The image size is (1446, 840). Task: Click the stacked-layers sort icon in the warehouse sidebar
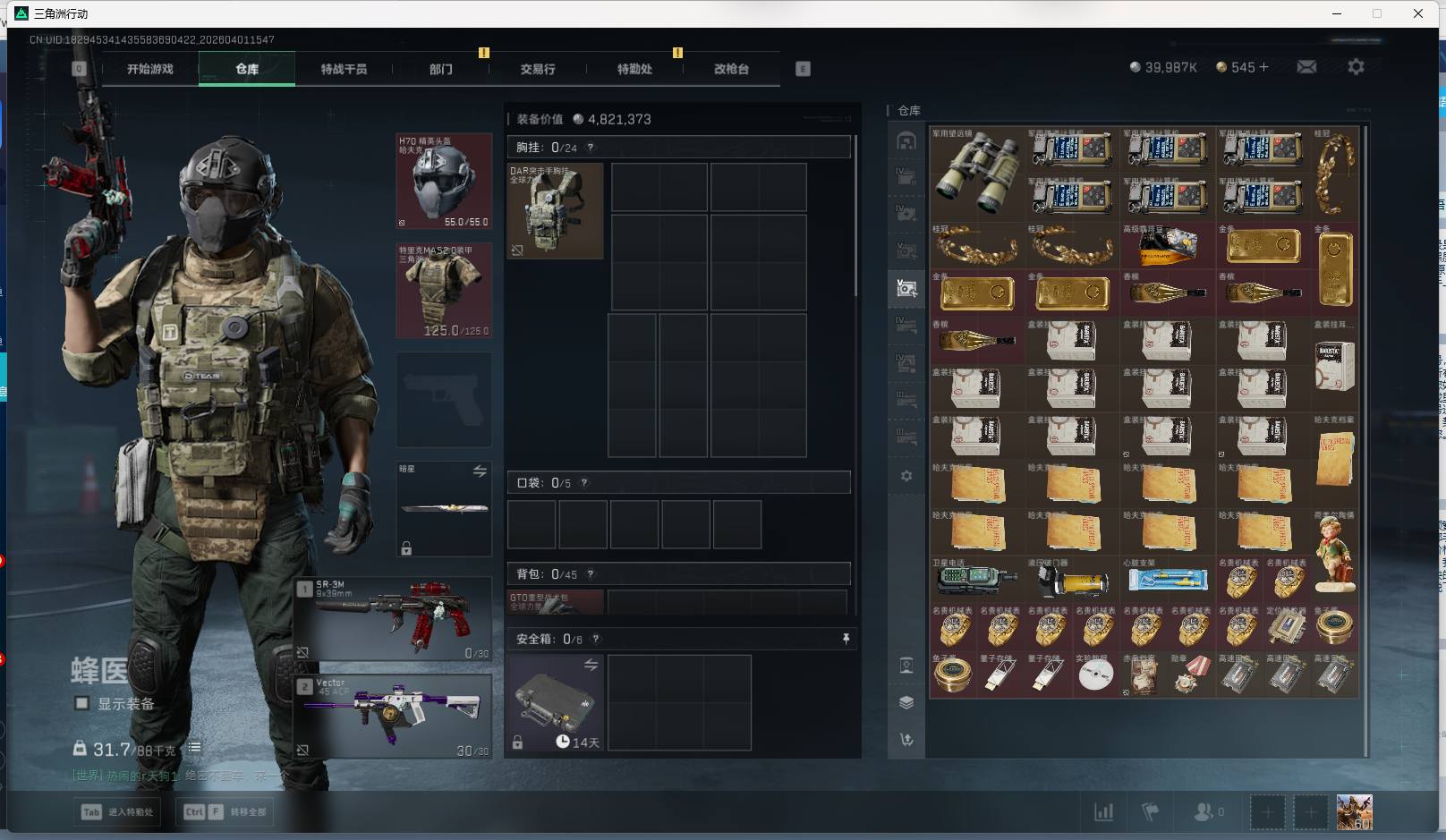906,702
